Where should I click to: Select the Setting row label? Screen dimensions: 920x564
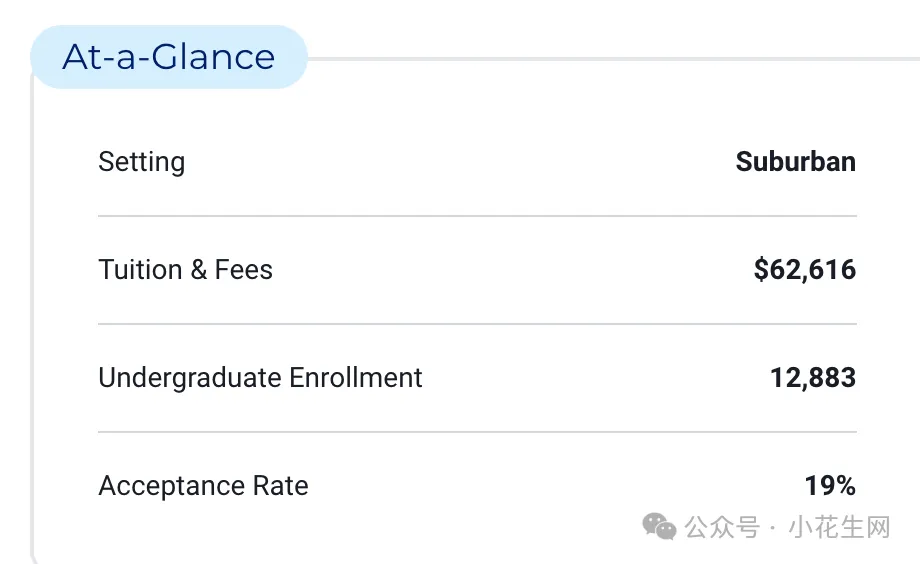(x=141, y=162)
